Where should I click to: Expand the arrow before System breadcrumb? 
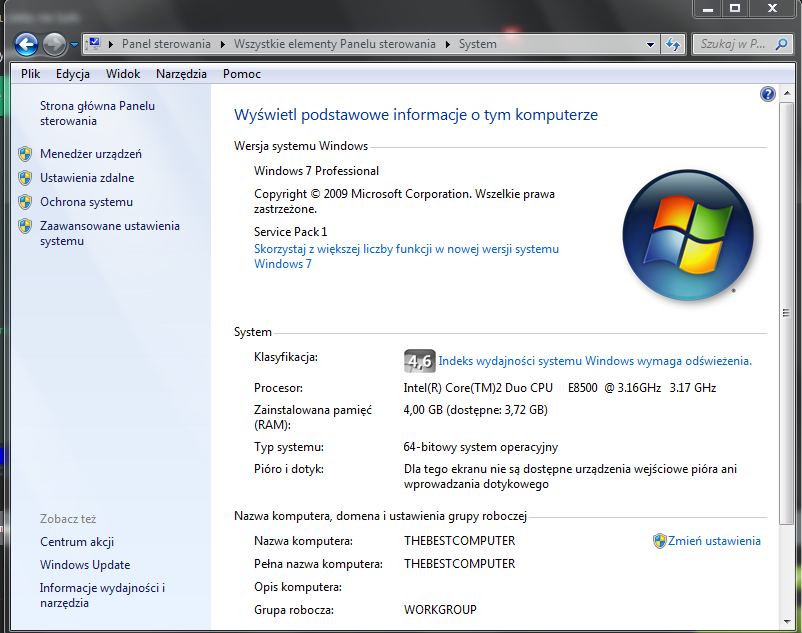448,44
